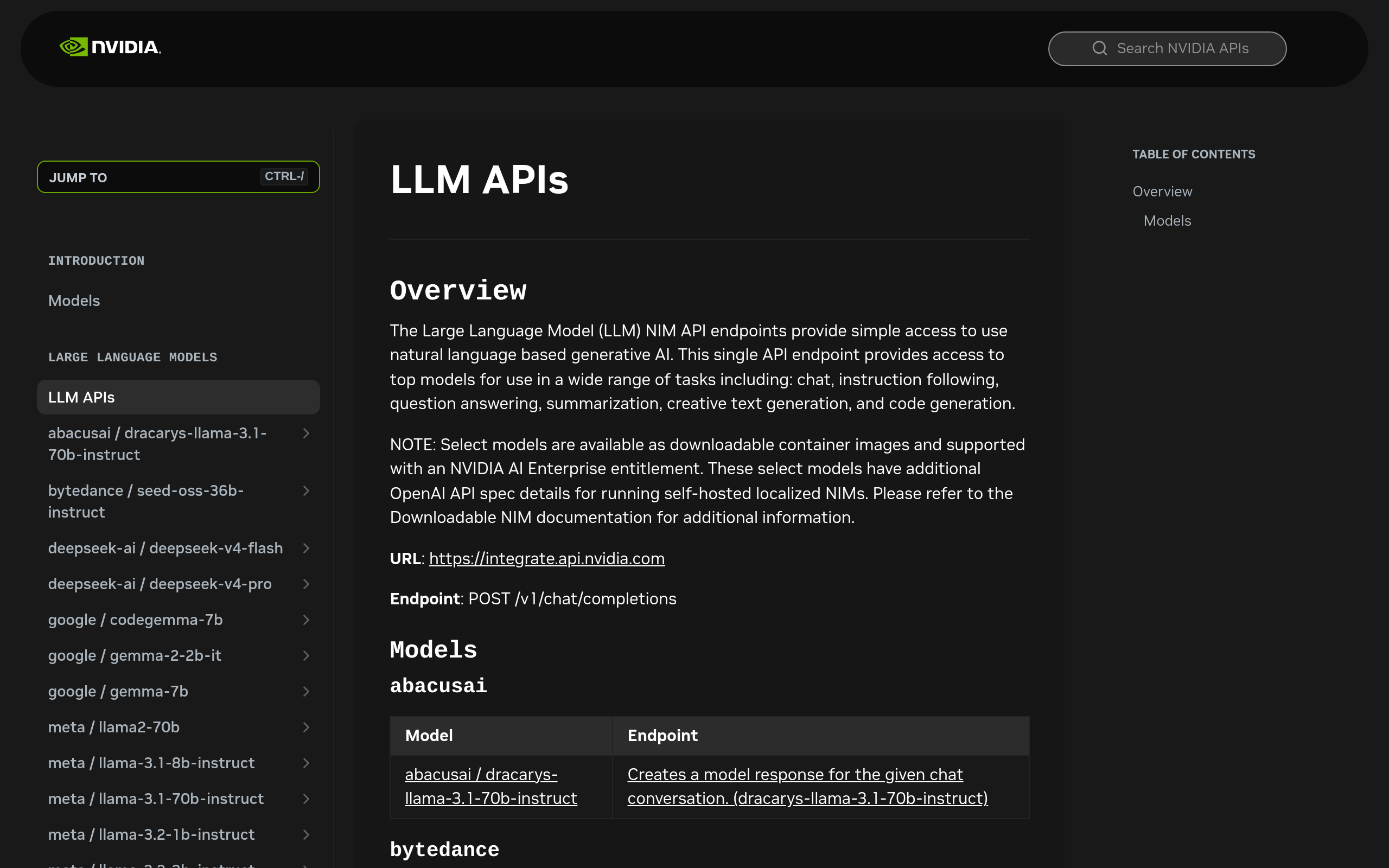
Task: Click the Overview section heading
Action: pos(458,290)
